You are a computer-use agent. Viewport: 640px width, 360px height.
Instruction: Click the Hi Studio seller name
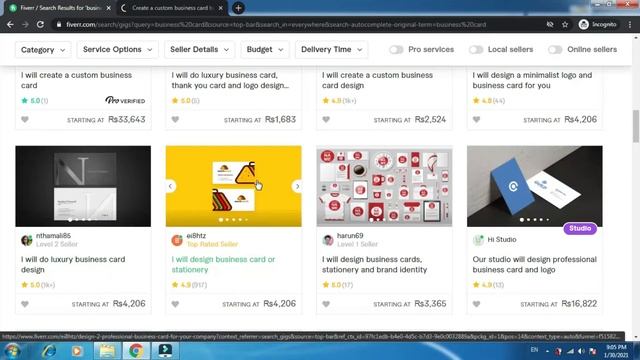(x=502, y=240)
